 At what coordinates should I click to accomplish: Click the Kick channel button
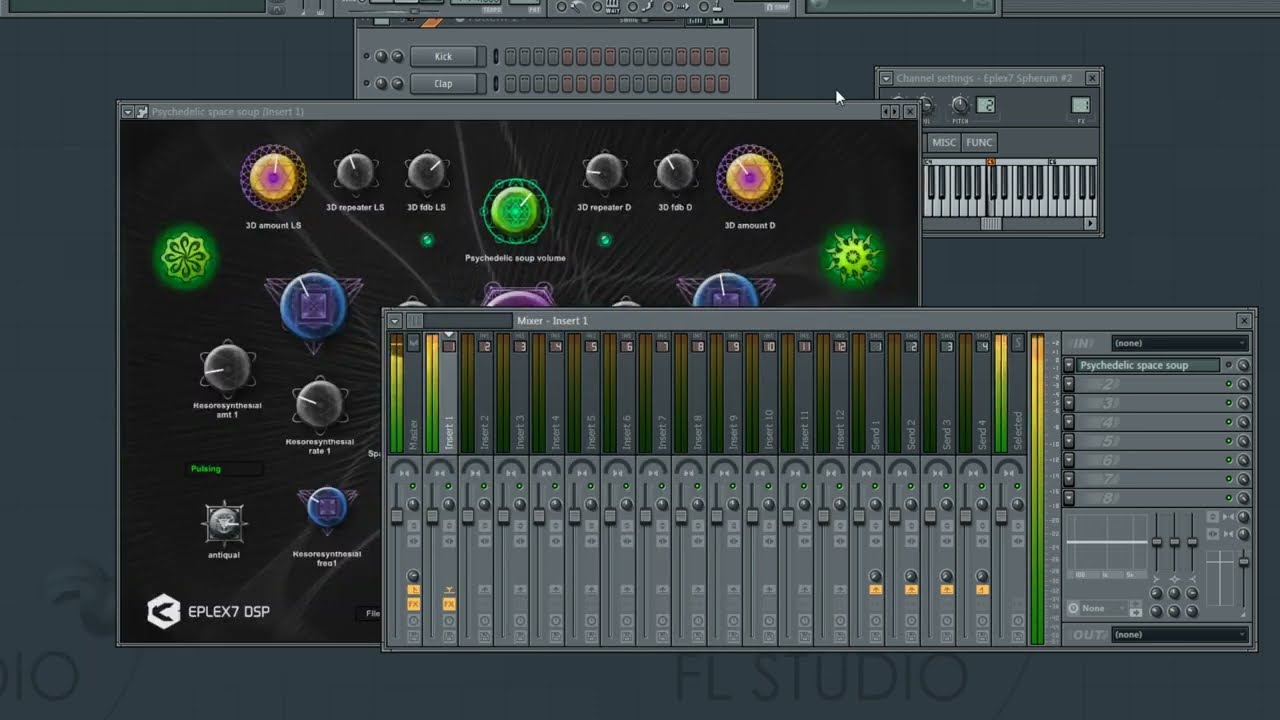pos(443,57)
